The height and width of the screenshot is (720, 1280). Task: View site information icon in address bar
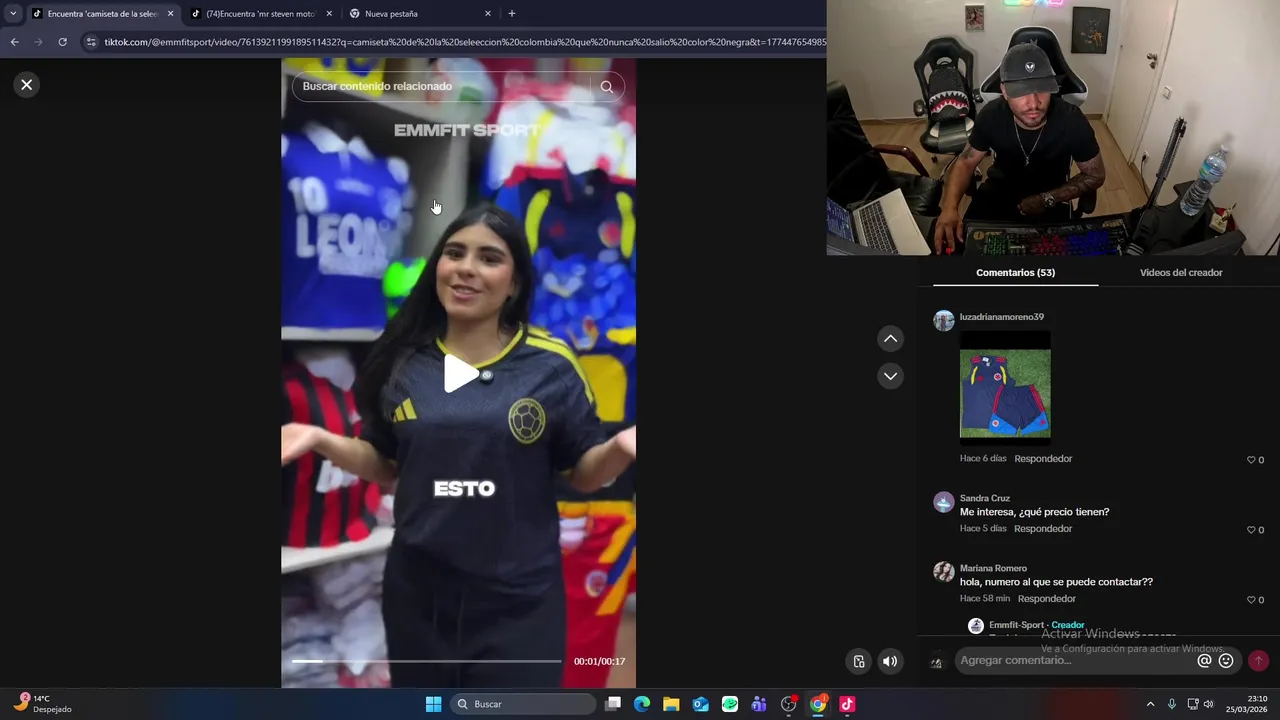[92, 42]
